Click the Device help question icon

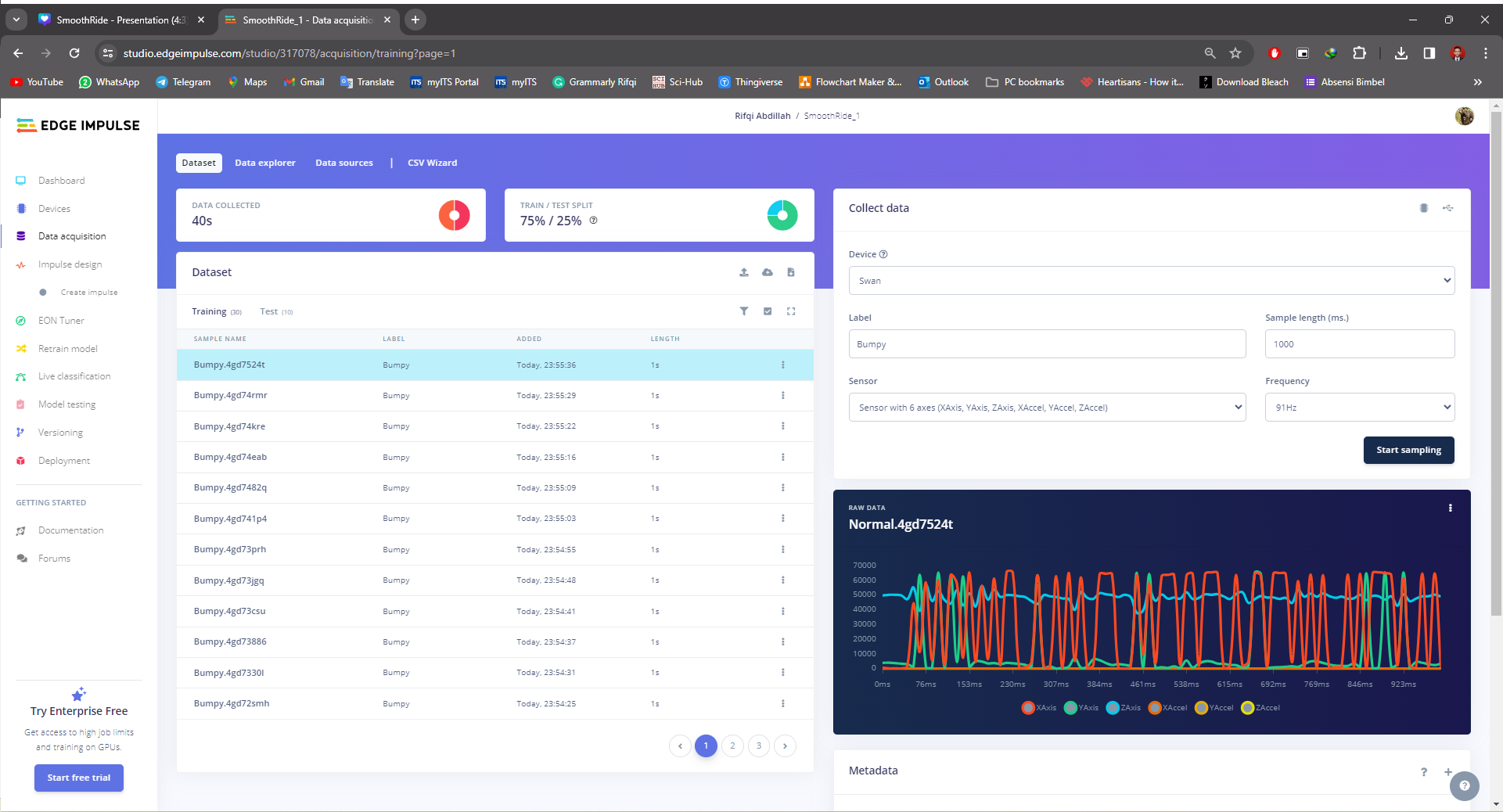coord(883,254)
